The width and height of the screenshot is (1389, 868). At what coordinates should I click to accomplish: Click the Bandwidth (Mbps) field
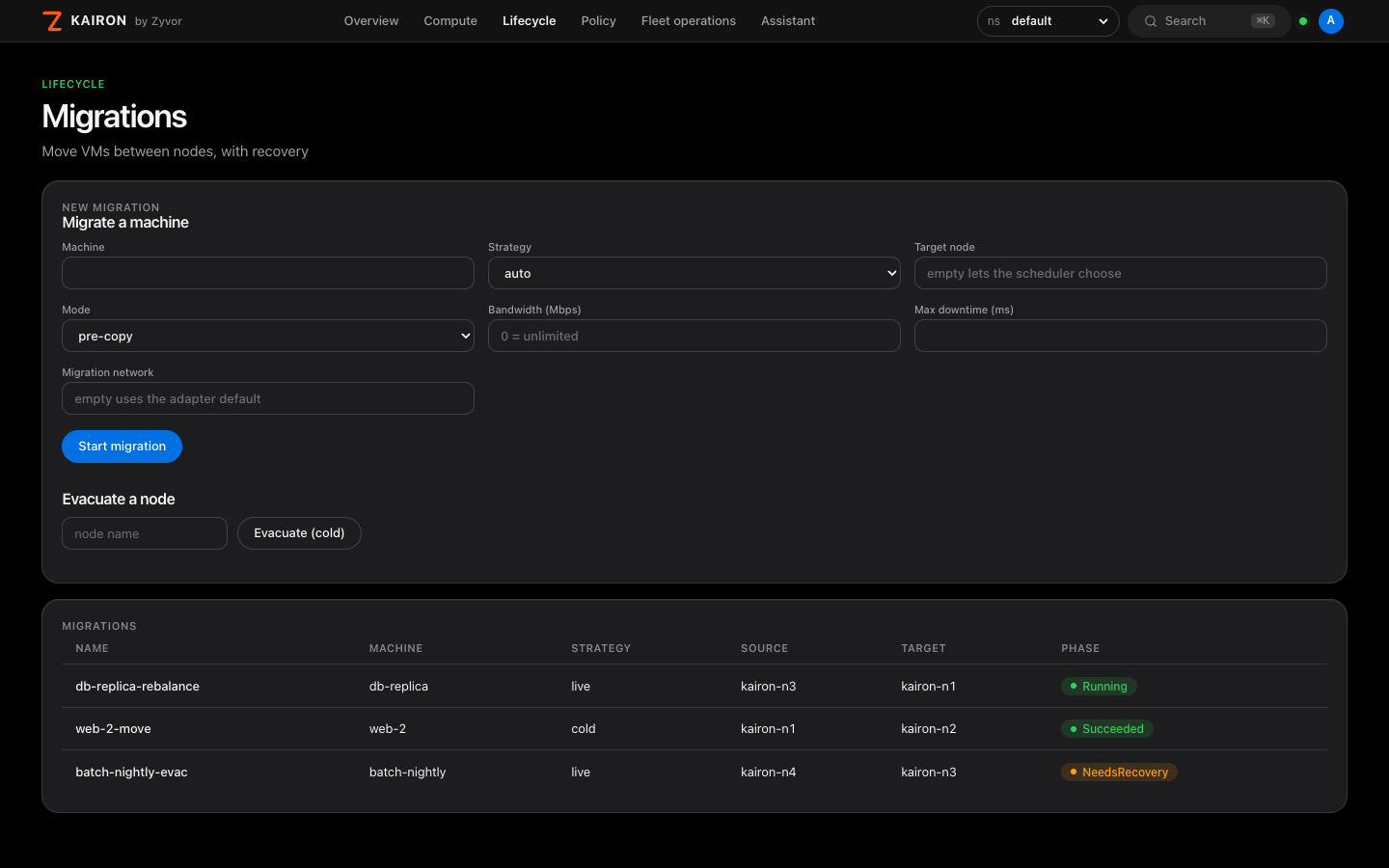point(694,336)
